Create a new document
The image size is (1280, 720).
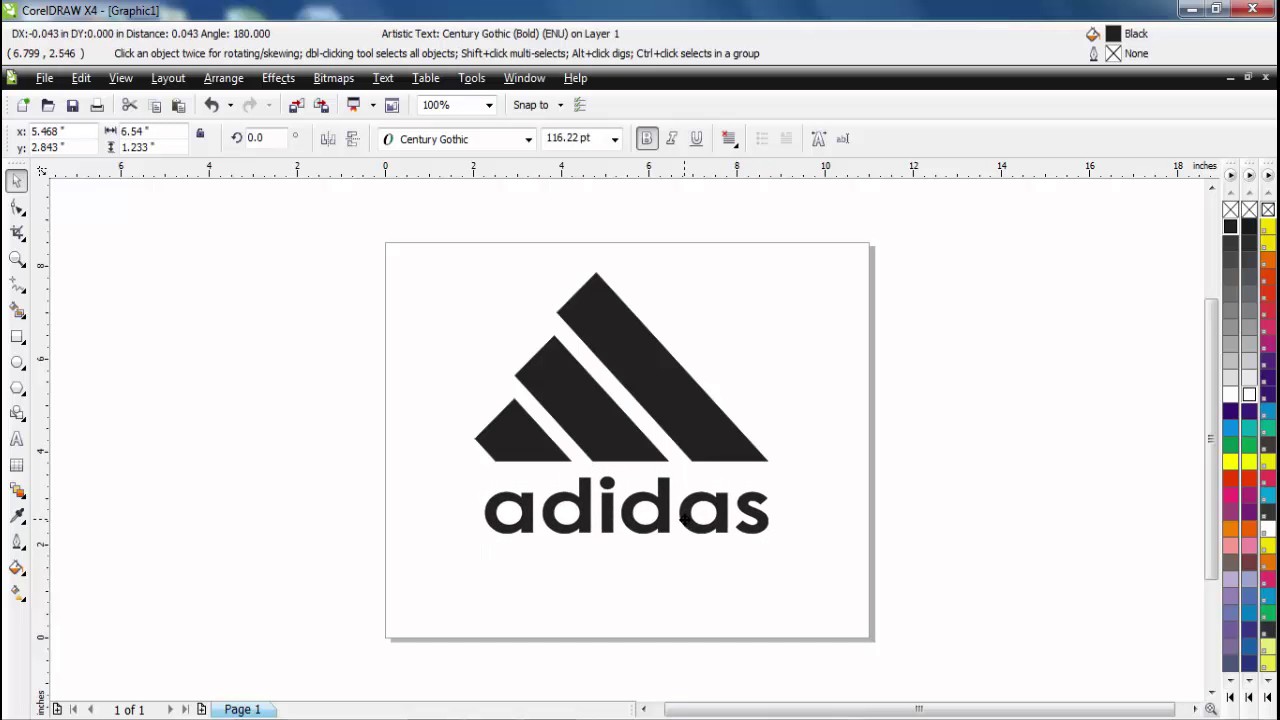tap(23, 105)
